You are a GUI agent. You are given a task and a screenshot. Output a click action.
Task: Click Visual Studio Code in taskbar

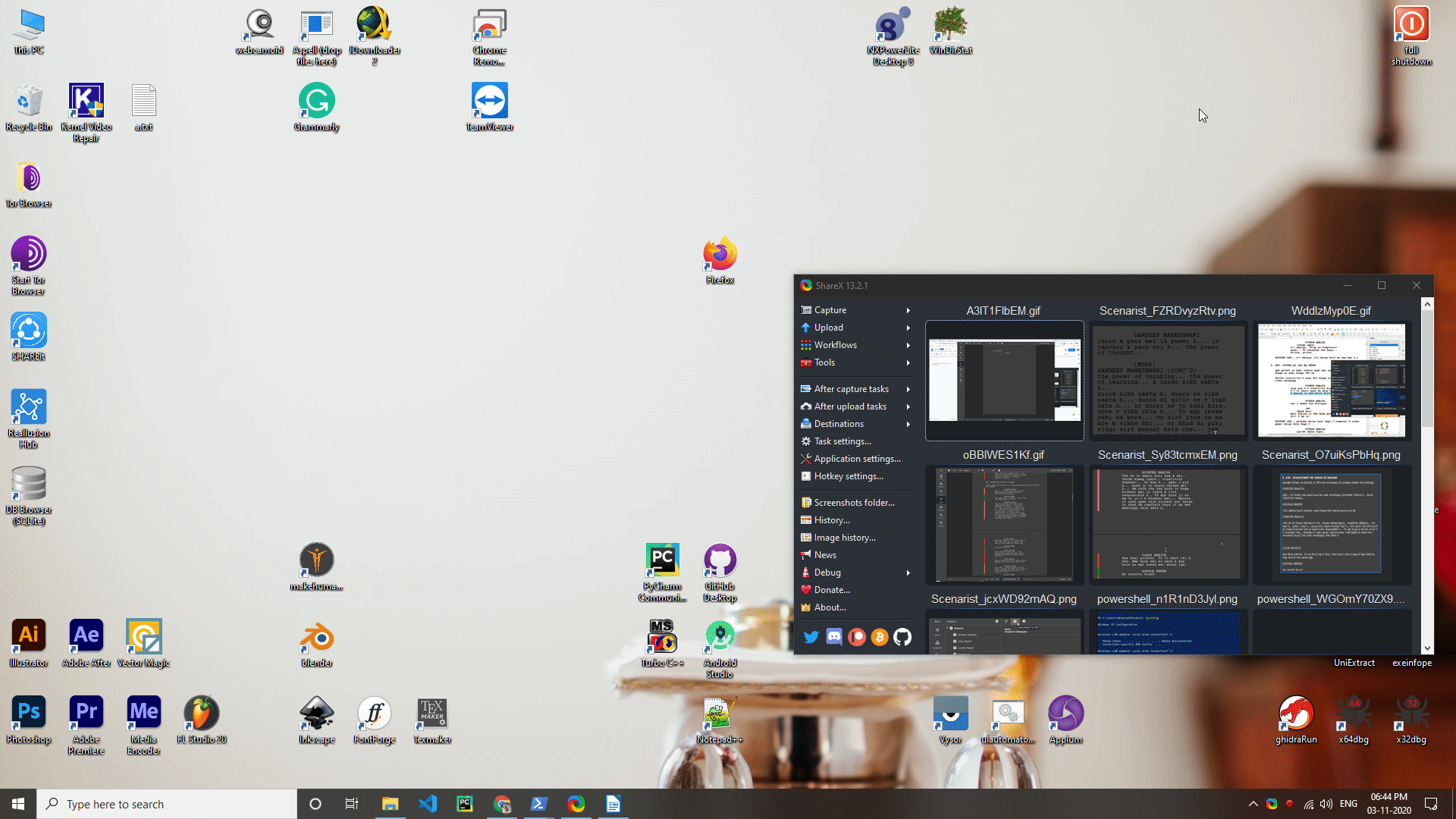point(428,804)
